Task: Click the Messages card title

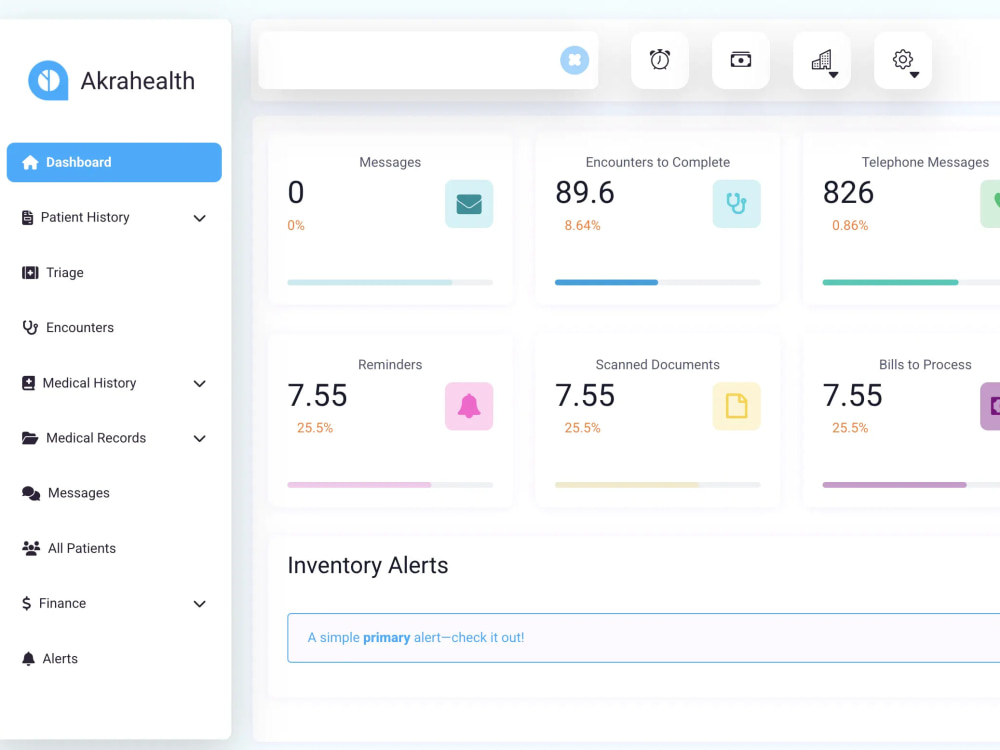Action: [x=390, y=162]
